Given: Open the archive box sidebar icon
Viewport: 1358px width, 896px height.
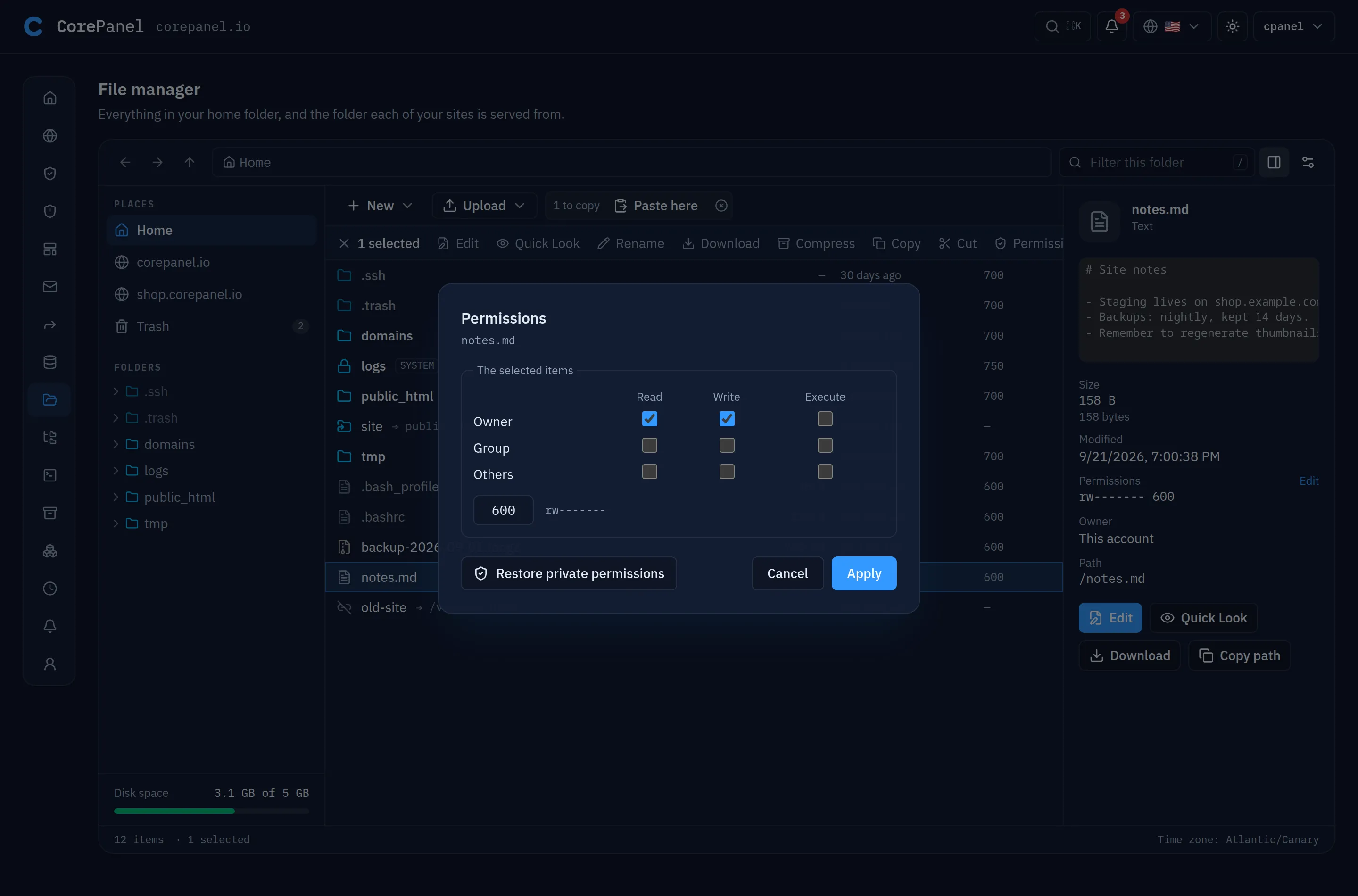Looking at the screenshot, I should pyautogui.click(x=50, y=513).
